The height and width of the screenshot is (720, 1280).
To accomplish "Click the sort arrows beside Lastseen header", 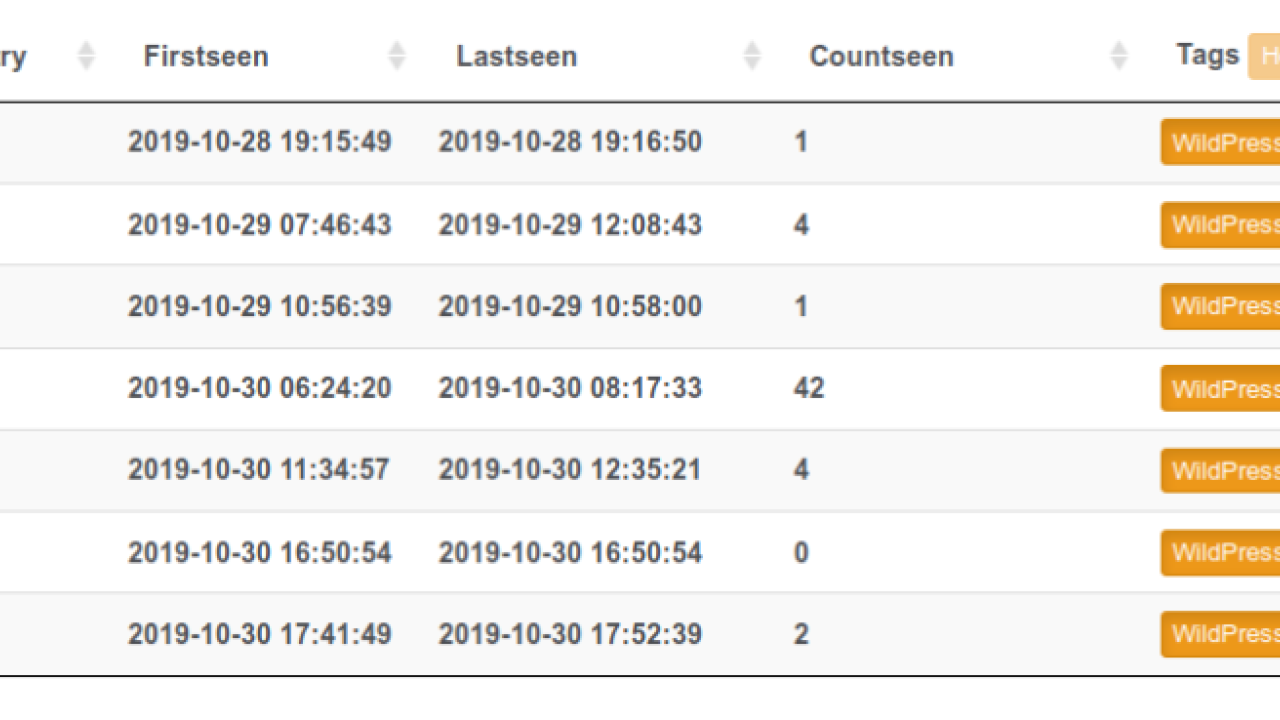I will pyautogui.click(x=752, y=56).
